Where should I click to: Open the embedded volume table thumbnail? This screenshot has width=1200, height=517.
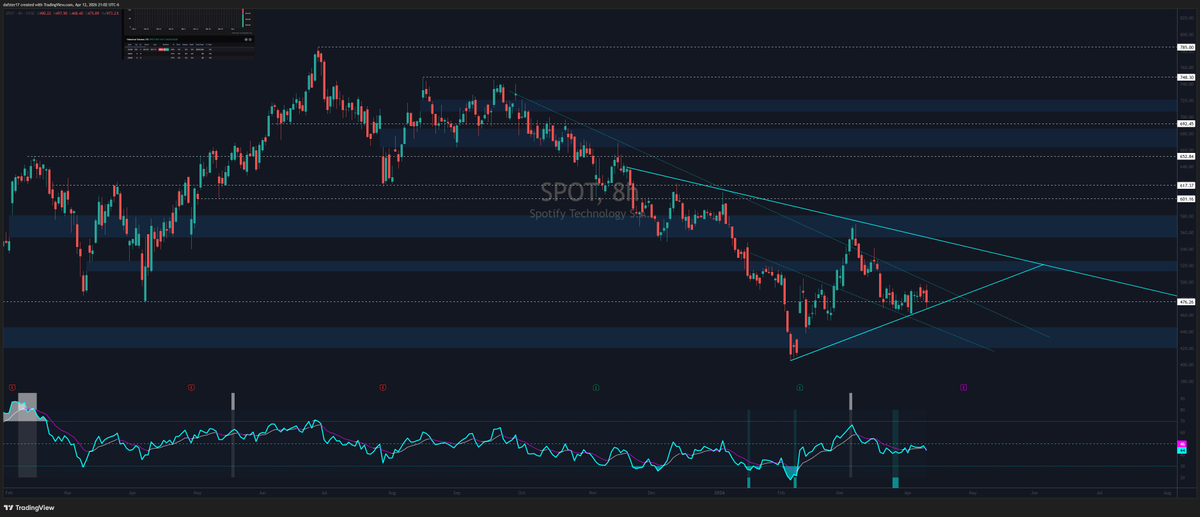point(189,33)
